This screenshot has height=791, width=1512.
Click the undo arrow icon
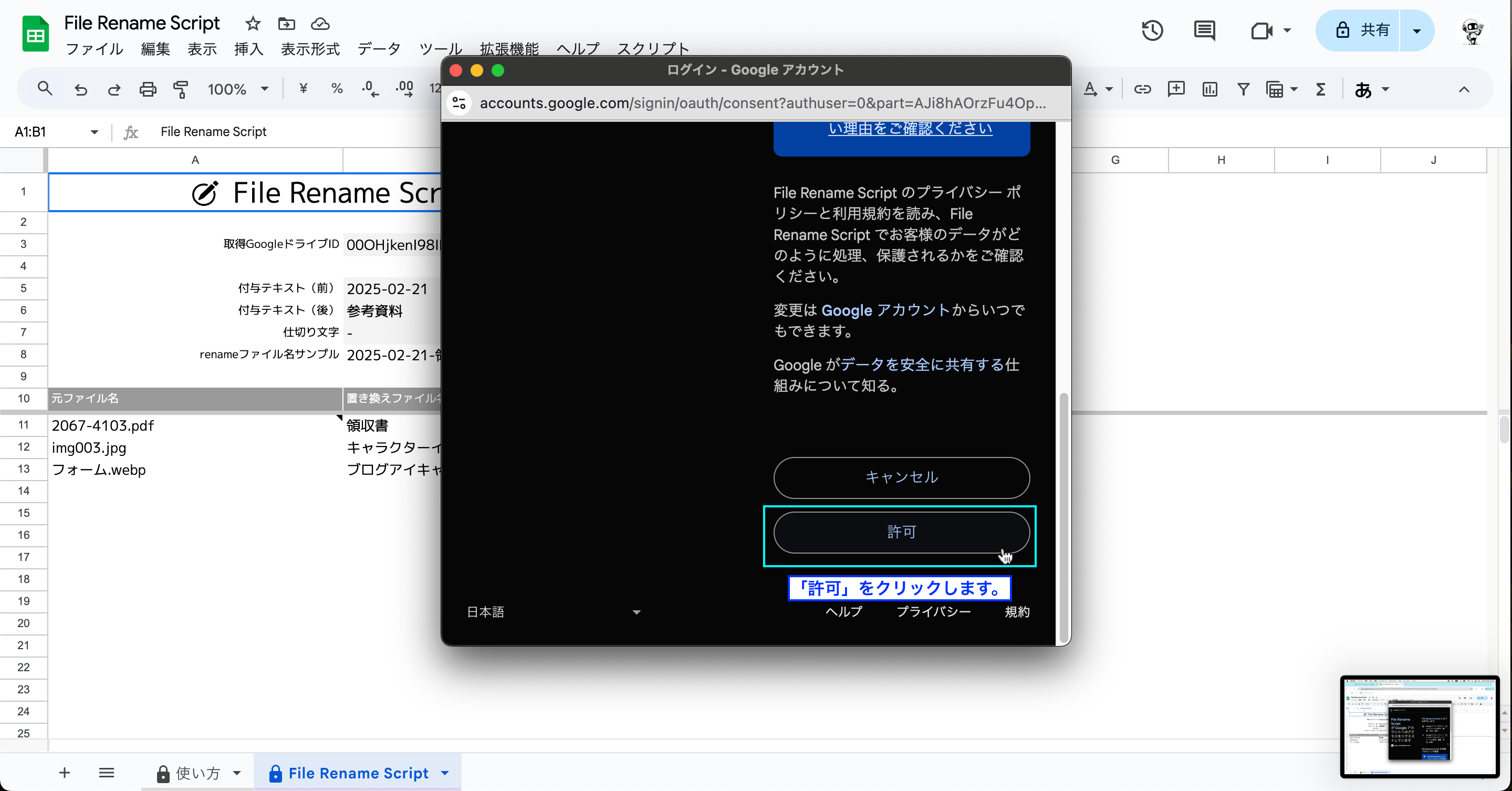click(81, 89)
